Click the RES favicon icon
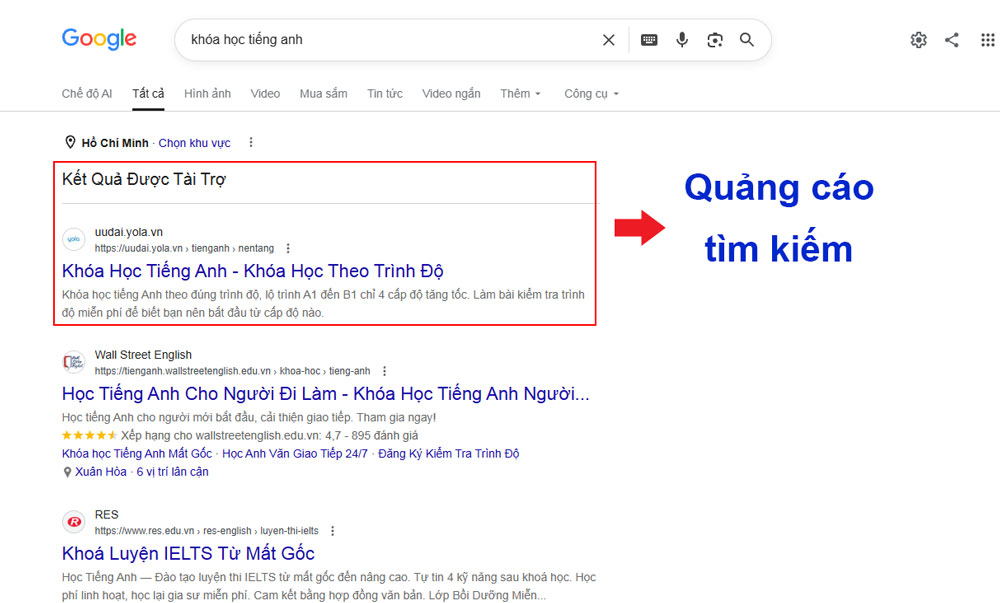This screenshot has width=1000, height=603. pyautogui.click(x=74, y=521)
